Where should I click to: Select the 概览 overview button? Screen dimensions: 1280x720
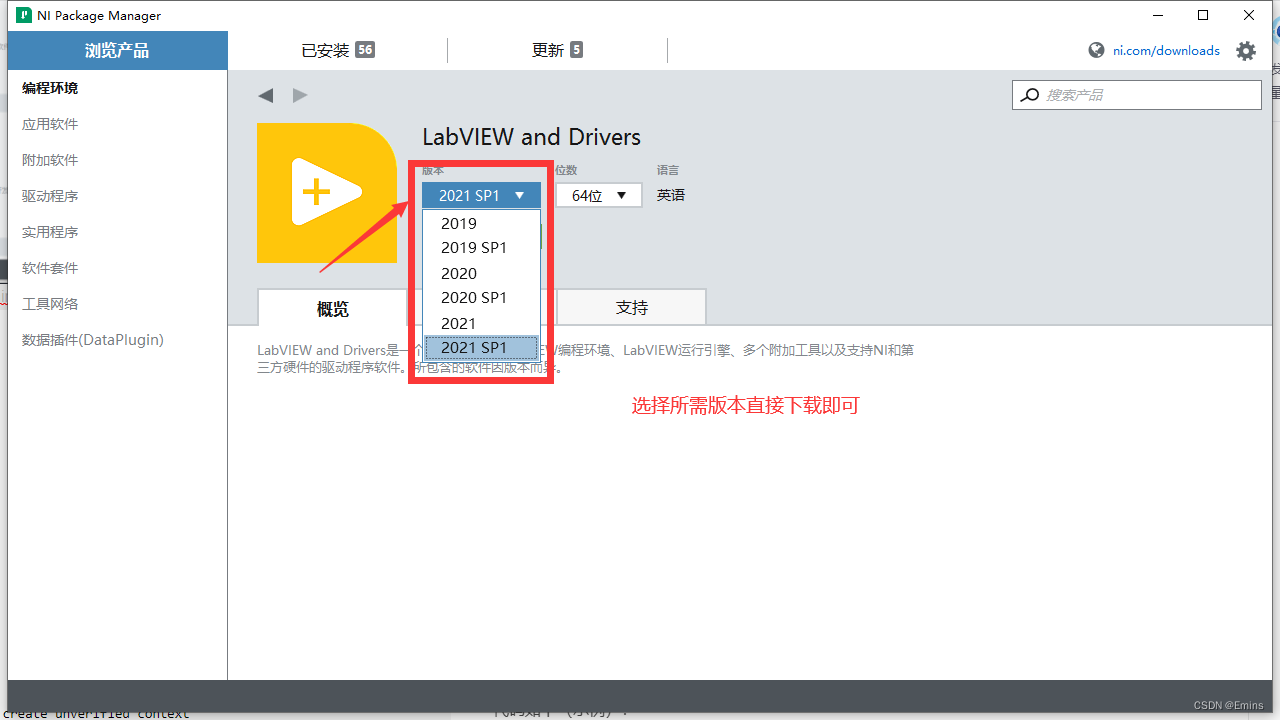click(333, 309)
